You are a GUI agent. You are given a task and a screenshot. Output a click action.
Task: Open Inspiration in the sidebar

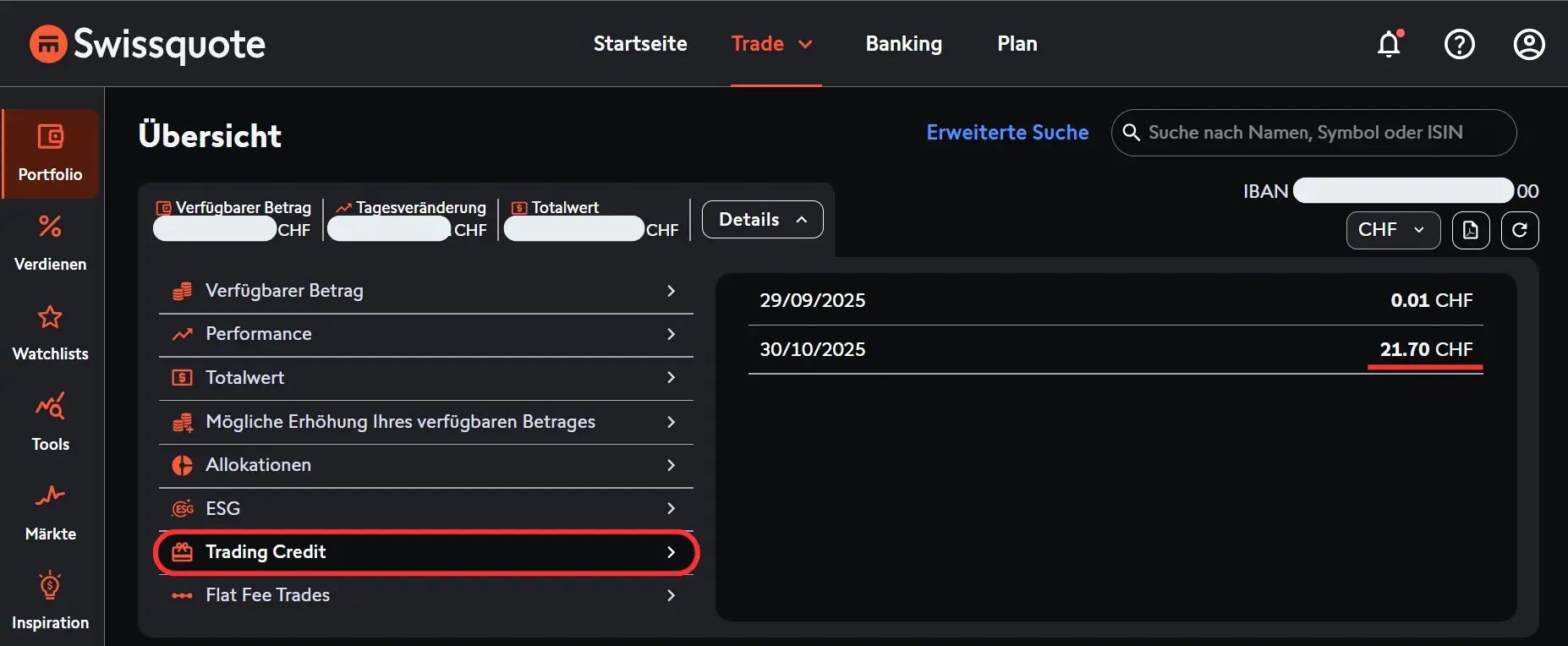tap(51, 602)
